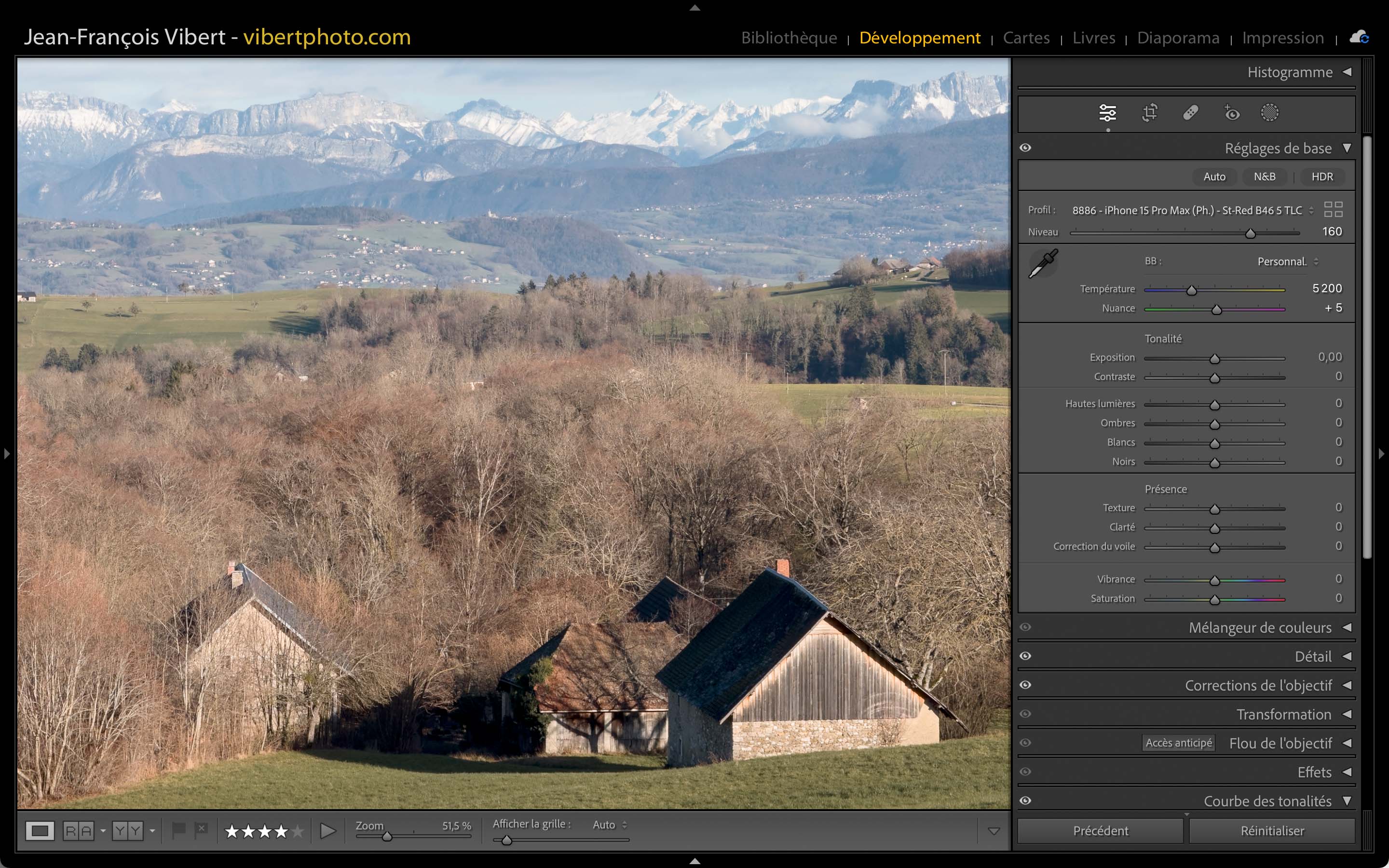
Task: Select the Crop tool icon
Action: [1149, 113]
